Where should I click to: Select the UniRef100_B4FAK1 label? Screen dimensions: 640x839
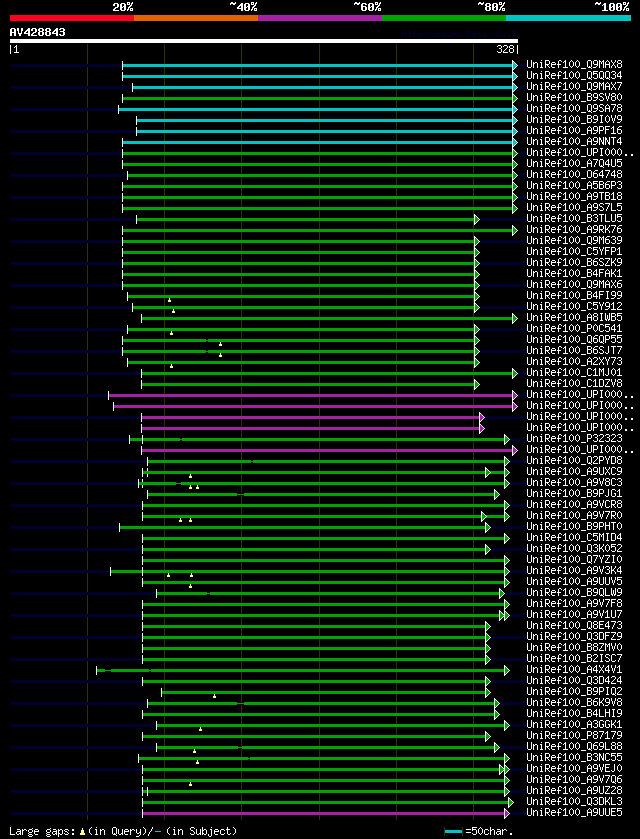(574, 273)
